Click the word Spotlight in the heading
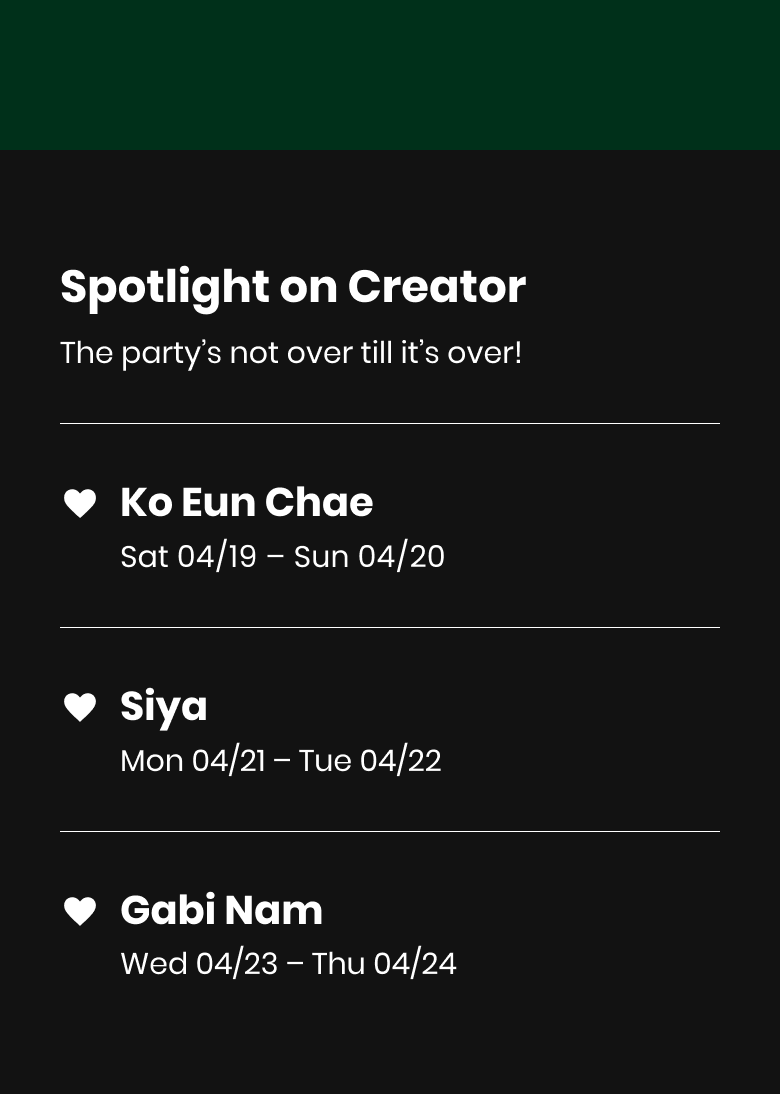Screen dimensions: 780x1094 pyautogui.click(x=164, y=287)
